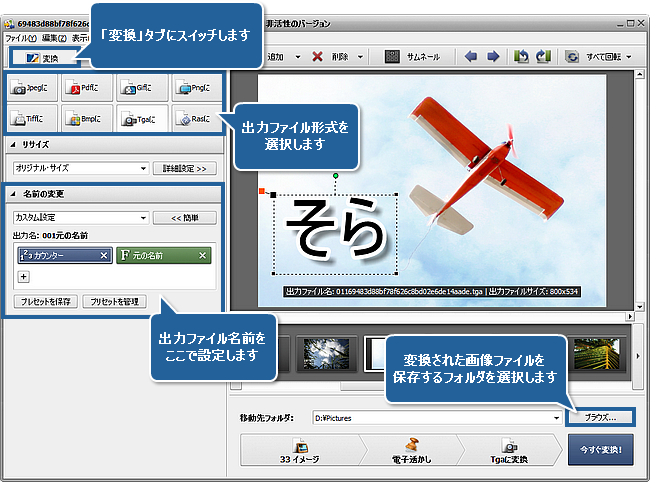The image size is (650, 483).
Task: Open the 編集 menu
Action: [54, 38]
